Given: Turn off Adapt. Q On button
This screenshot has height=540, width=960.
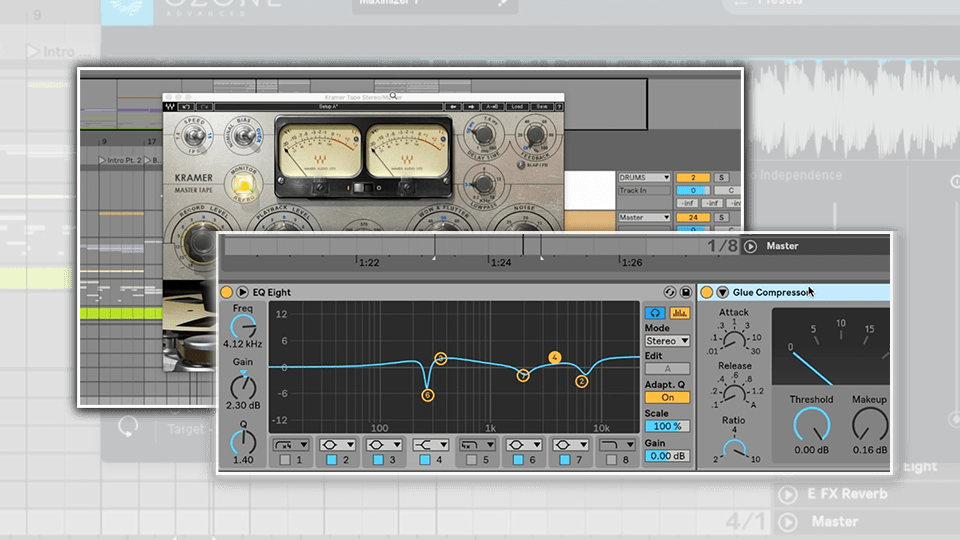Looking at the screenshot, I should 667,397.
